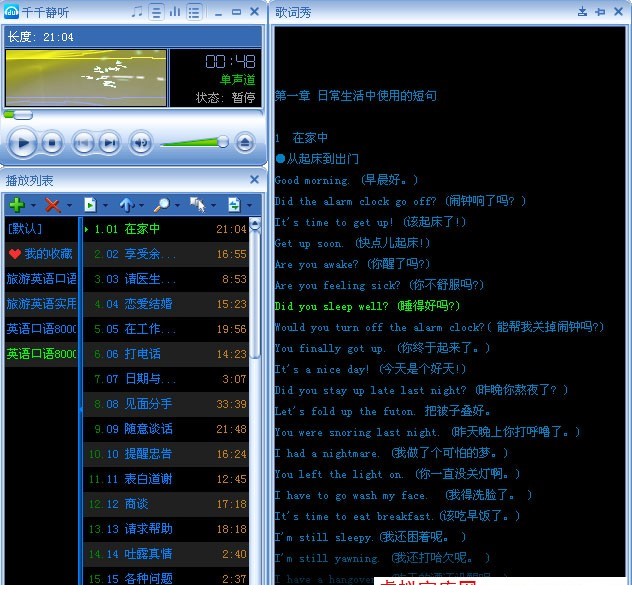
Task: Open files with the eject button
Action: 245,142
